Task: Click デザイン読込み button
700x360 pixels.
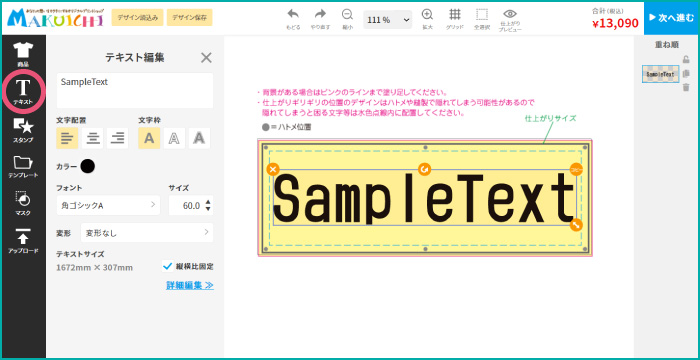Action: 138,17
